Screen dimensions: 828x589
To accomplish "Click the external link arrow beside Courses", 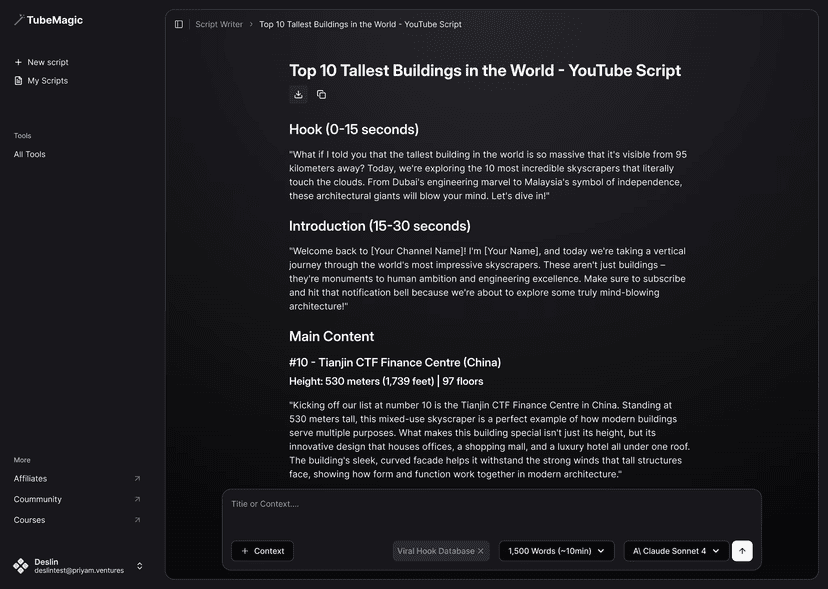I will (137, 519).
